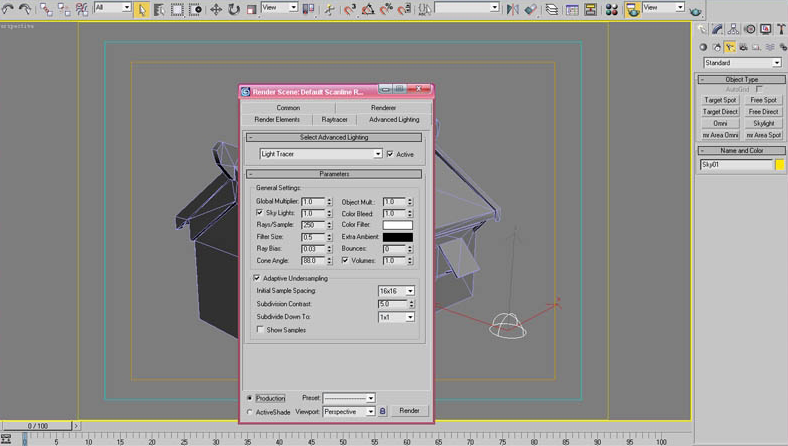Toggle Select and Manipulate icon

tap(330, 9)
